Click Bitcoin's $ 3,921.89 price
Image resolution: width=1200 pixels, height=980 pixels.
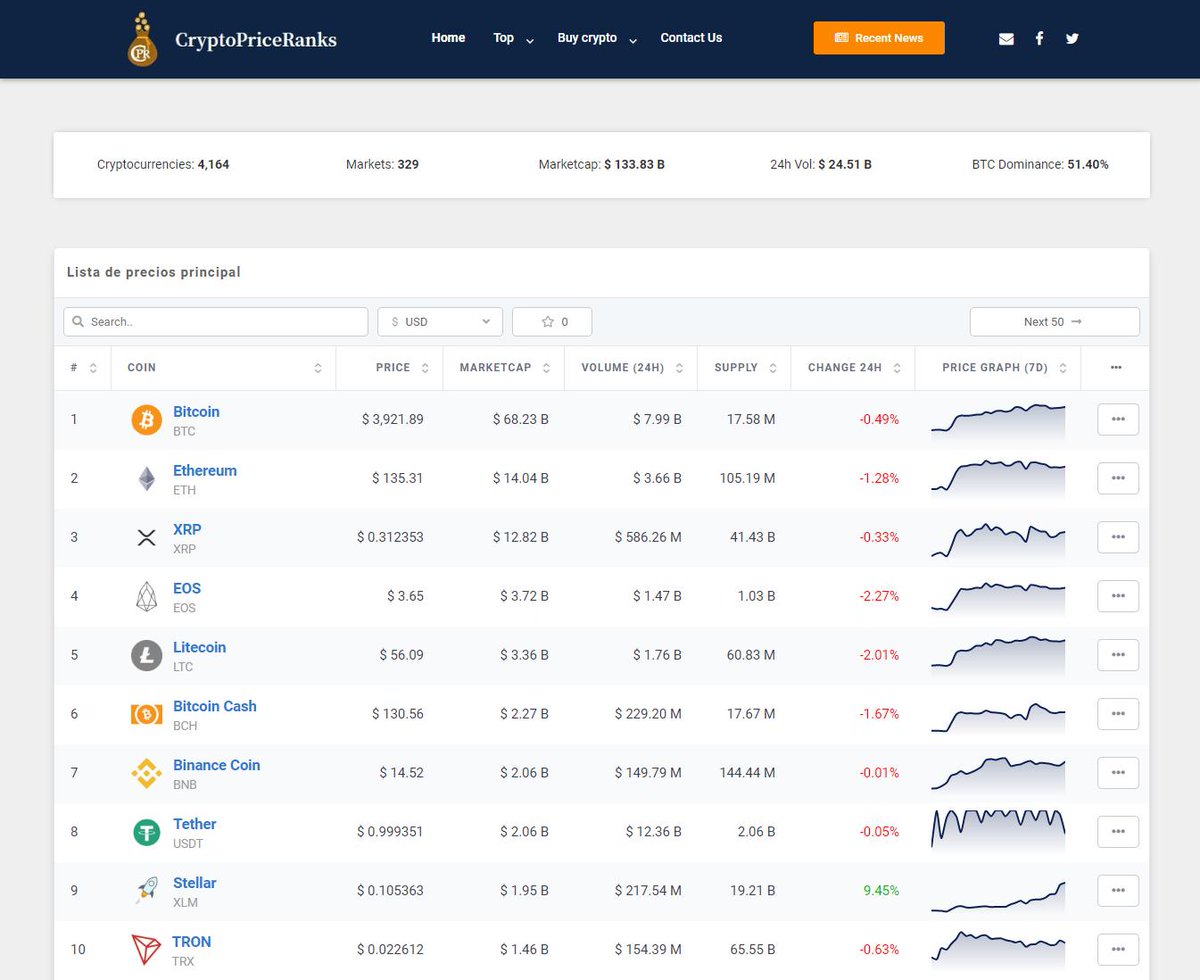coord(393,420)
